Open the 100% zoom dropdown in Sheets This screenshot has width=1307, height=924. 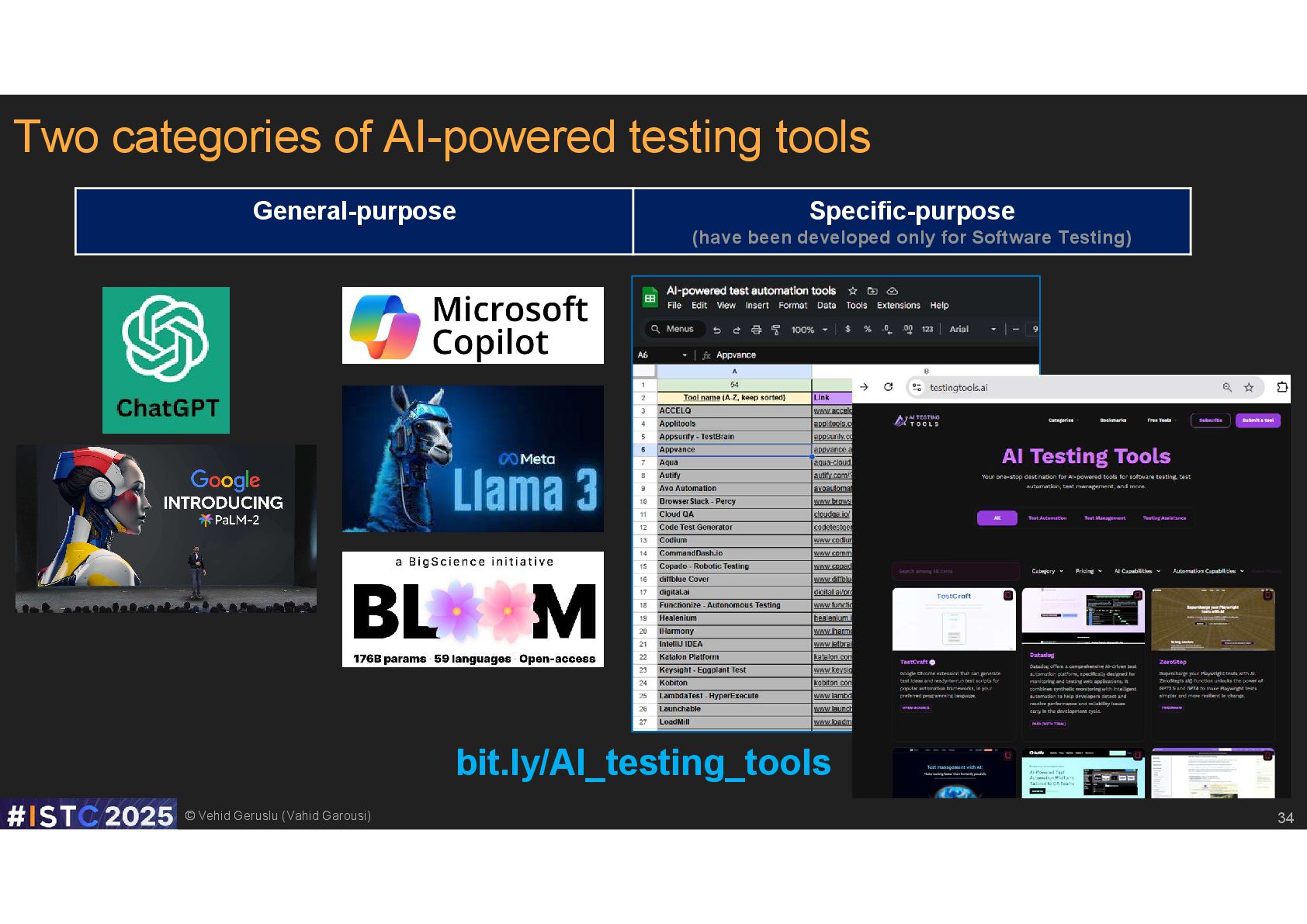[x=810, y=330]
